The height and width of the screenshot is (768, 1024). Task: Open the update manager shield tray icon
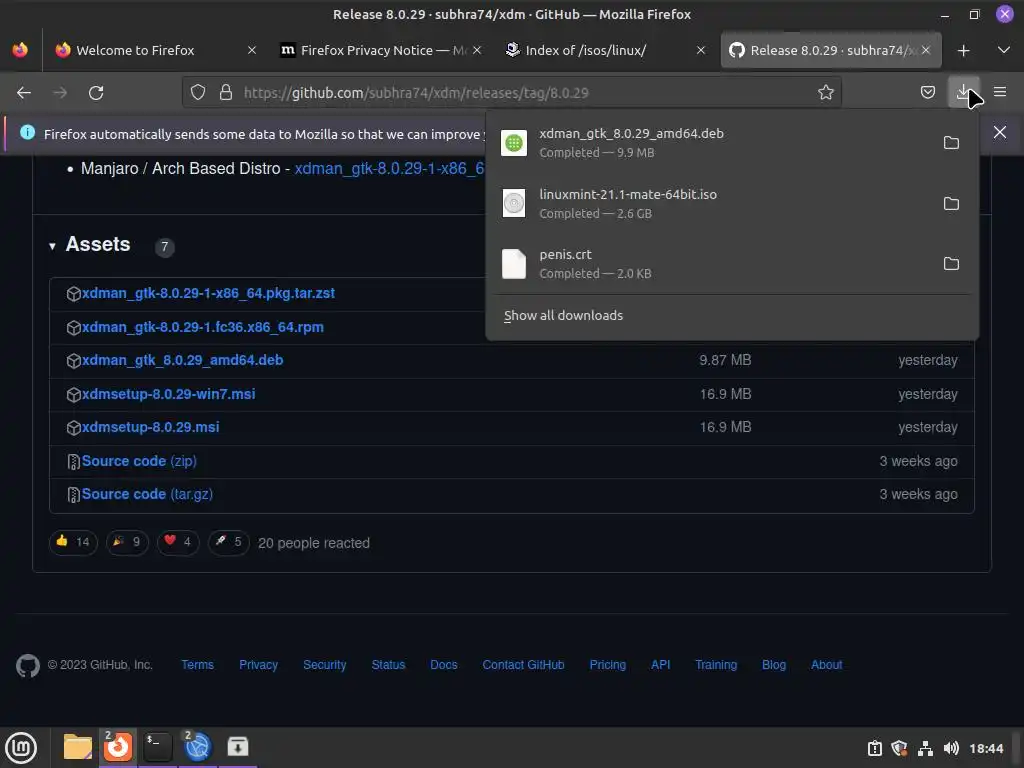[x=899, y=748]
